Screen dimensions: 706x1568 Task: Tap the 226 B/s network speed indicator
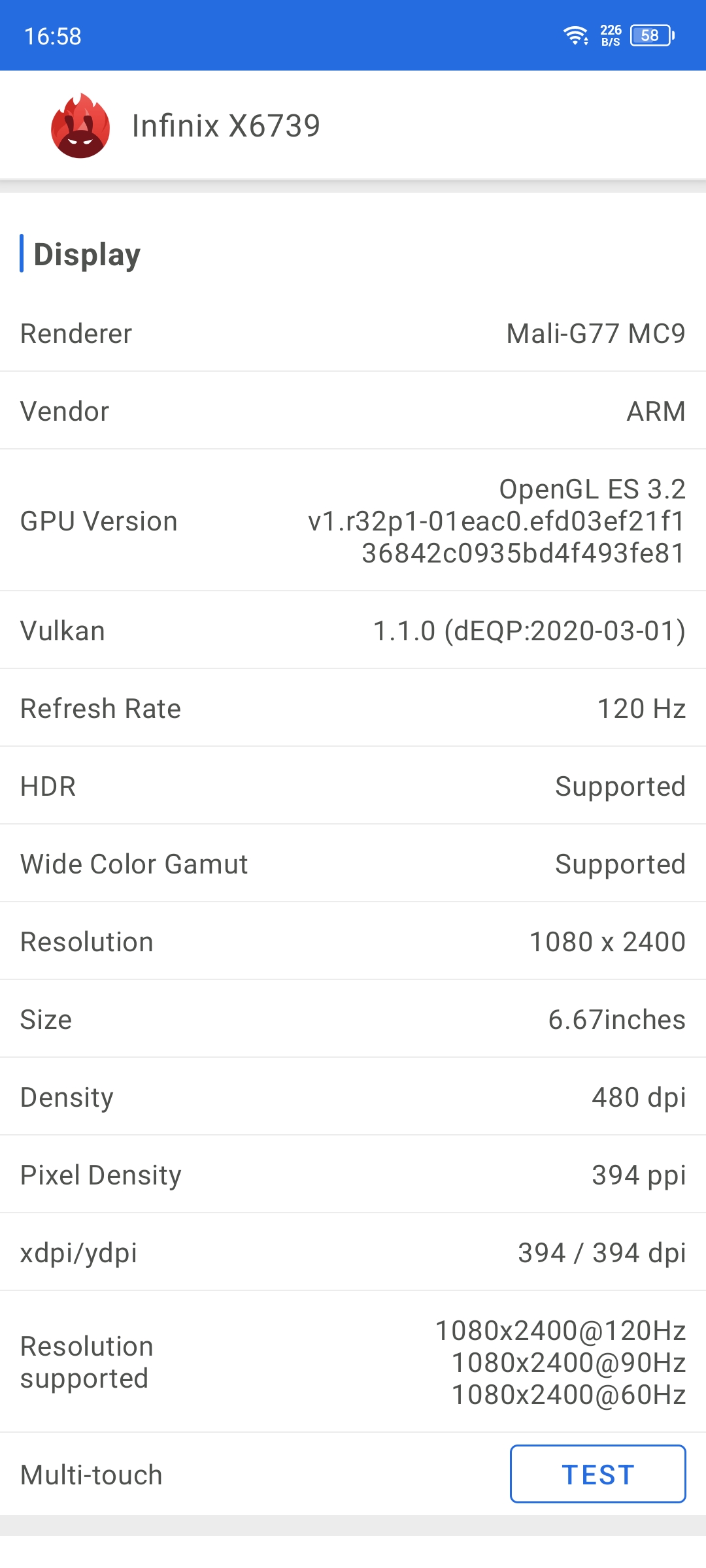(611, 35)
